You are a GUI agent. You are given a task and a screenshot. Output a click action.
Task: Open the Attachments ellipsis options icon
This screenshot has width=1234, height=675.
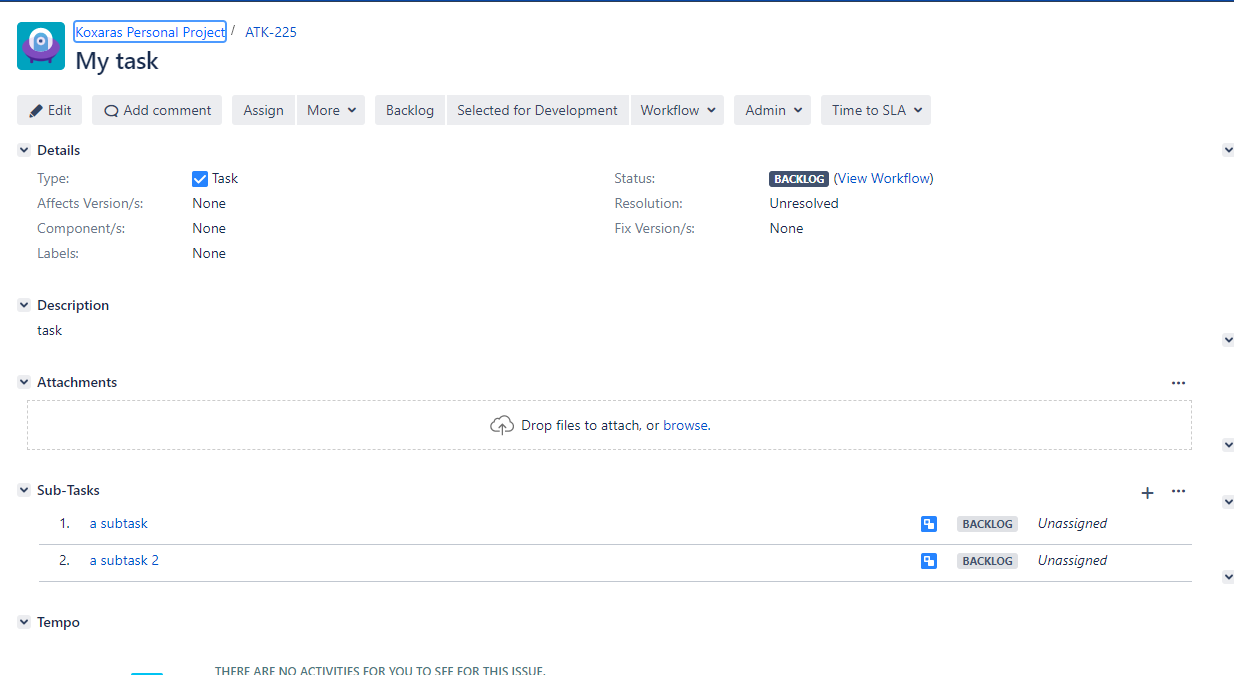coord(1178,383)
